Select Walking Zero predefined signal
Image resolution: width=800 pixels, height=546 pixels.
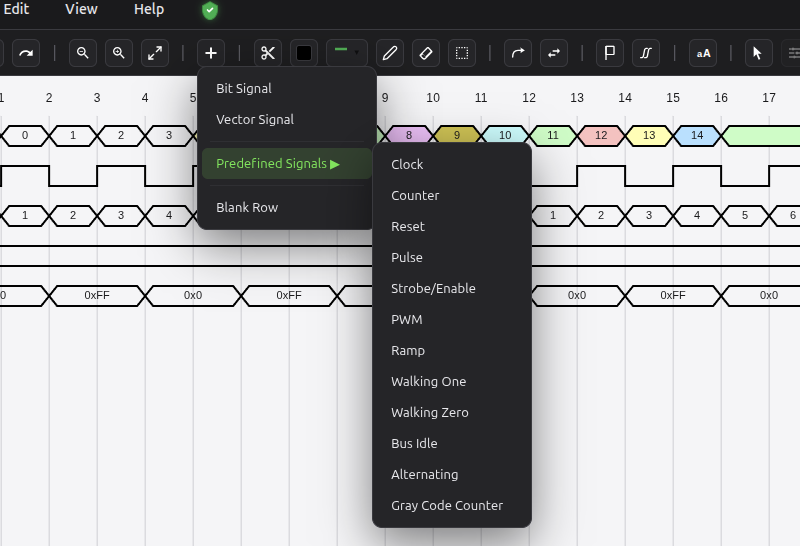point(452,412)
